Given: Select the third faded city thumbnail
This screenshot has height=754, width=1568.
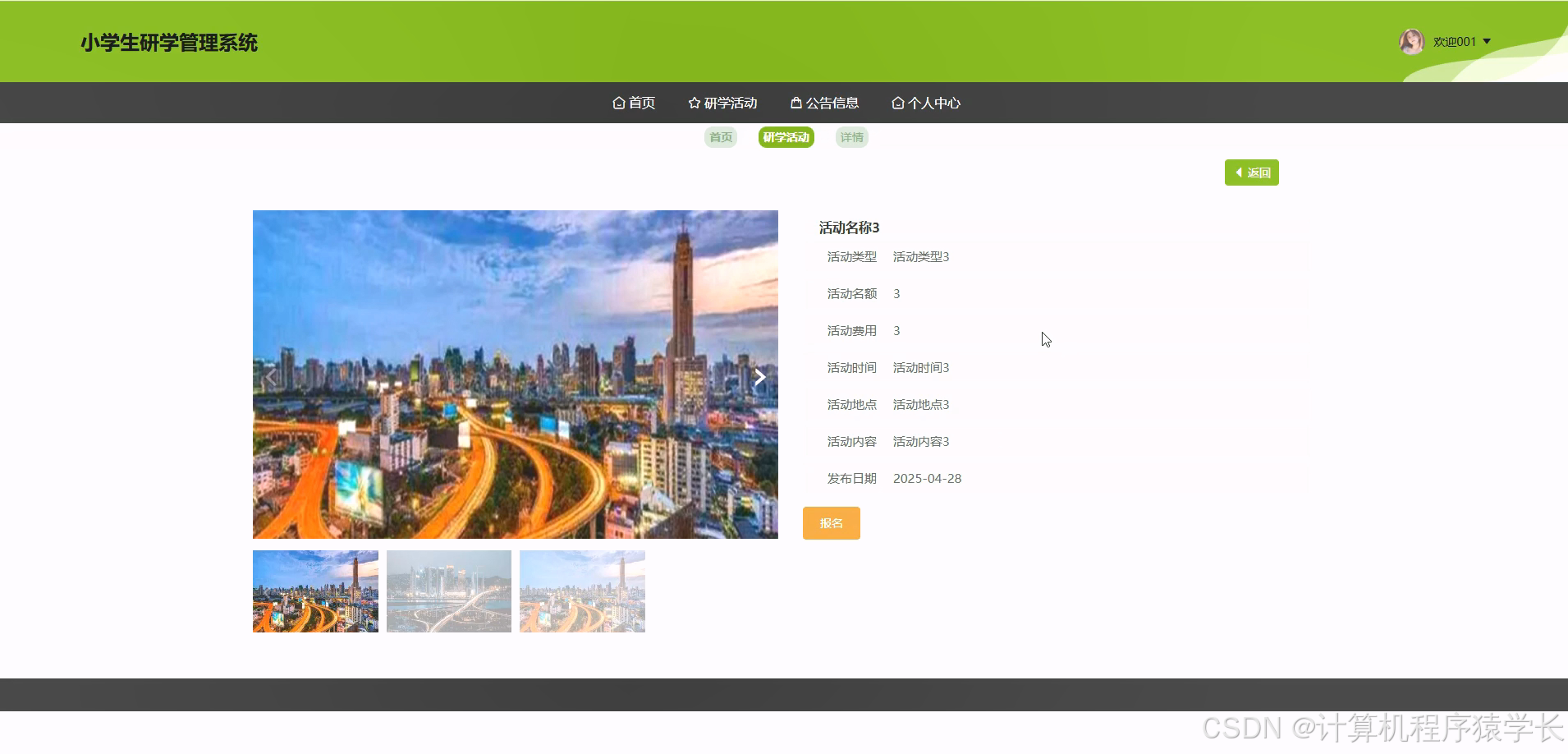Looking at the screenshot, I should click(582, 591).
